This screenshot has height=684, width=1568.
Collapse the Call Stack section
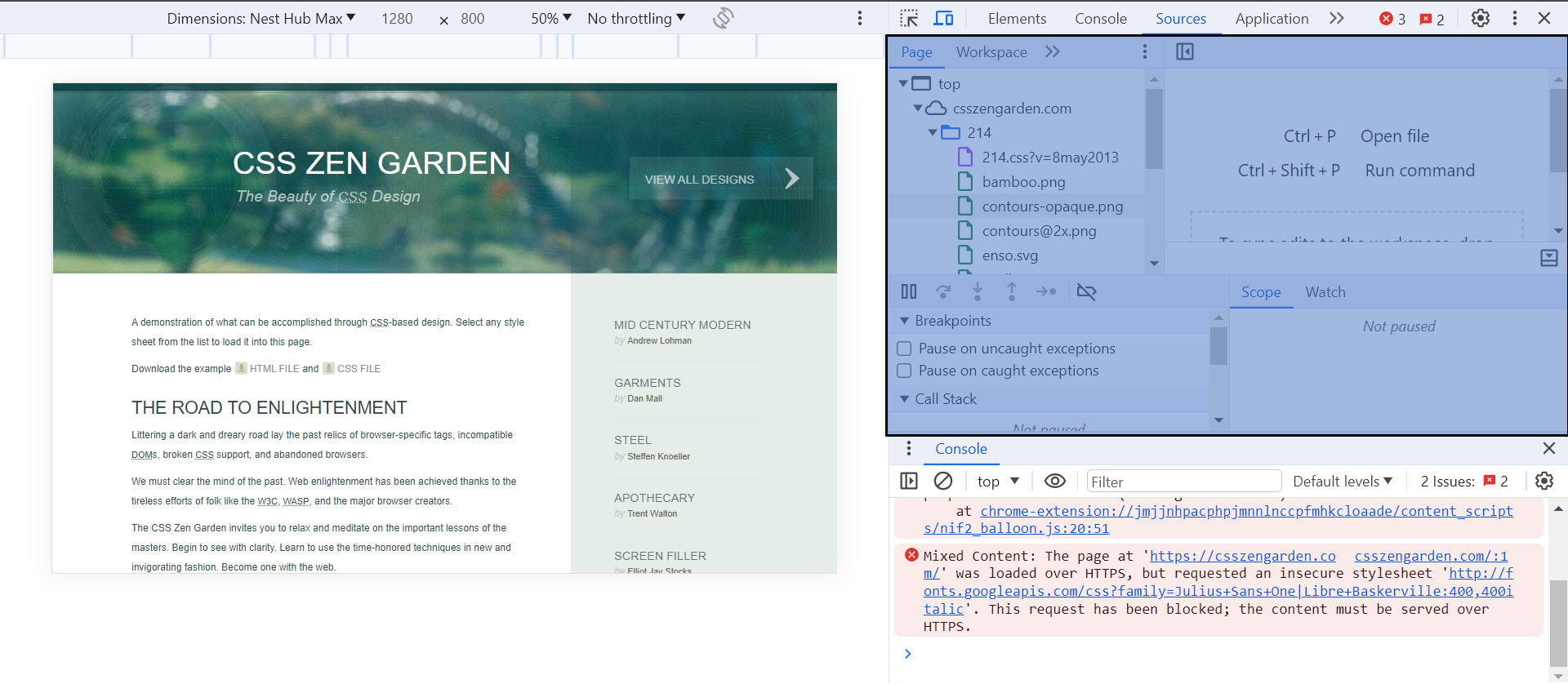[904, 399]
